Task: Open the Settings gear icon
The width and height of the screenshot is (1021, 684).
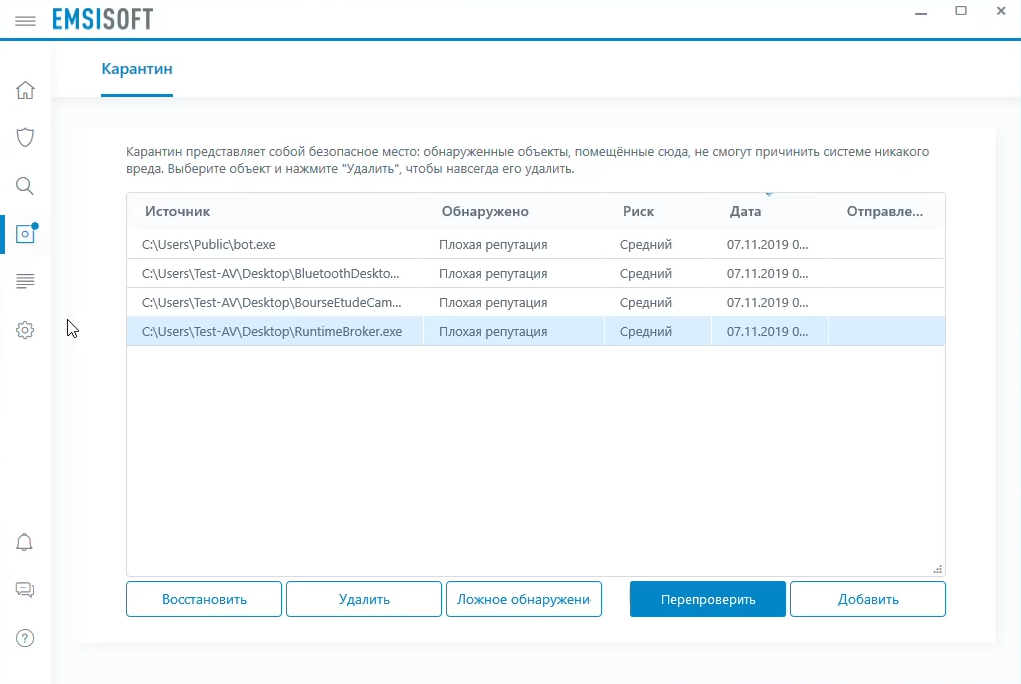Action: click(26, 330)
